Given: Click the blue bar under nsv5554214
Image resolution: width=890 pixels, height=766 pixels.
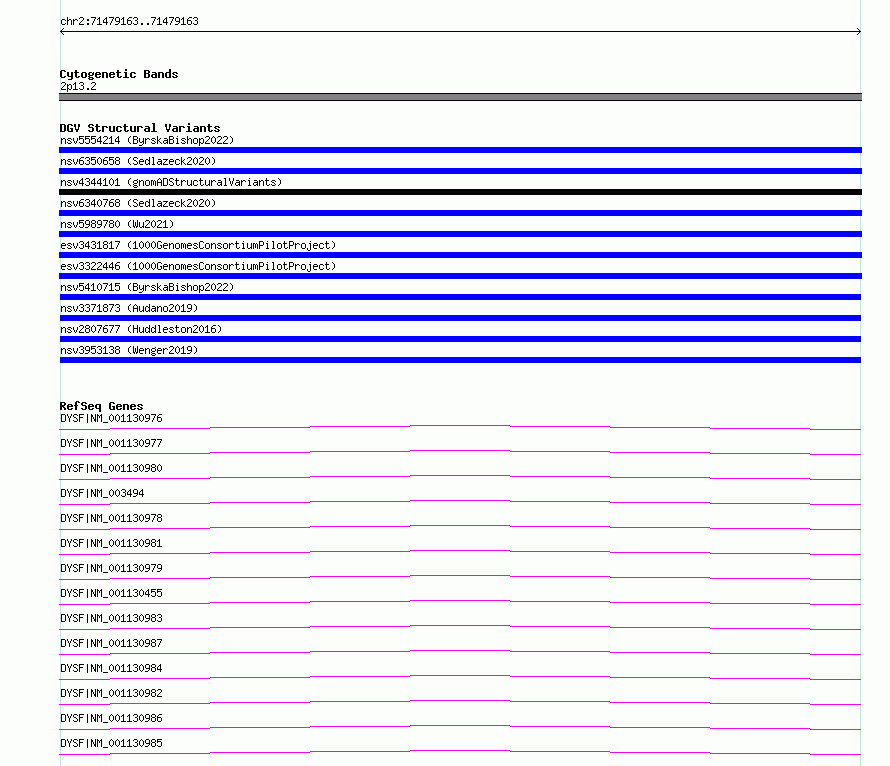Looking at the screenshot, I should (460, 150).
